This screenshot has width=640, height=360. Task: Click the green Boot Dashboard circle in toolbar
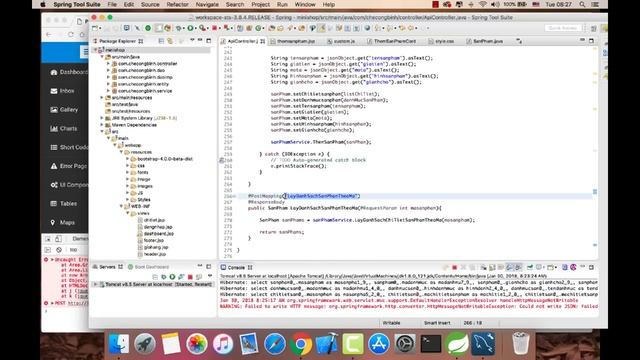[148, 28]
